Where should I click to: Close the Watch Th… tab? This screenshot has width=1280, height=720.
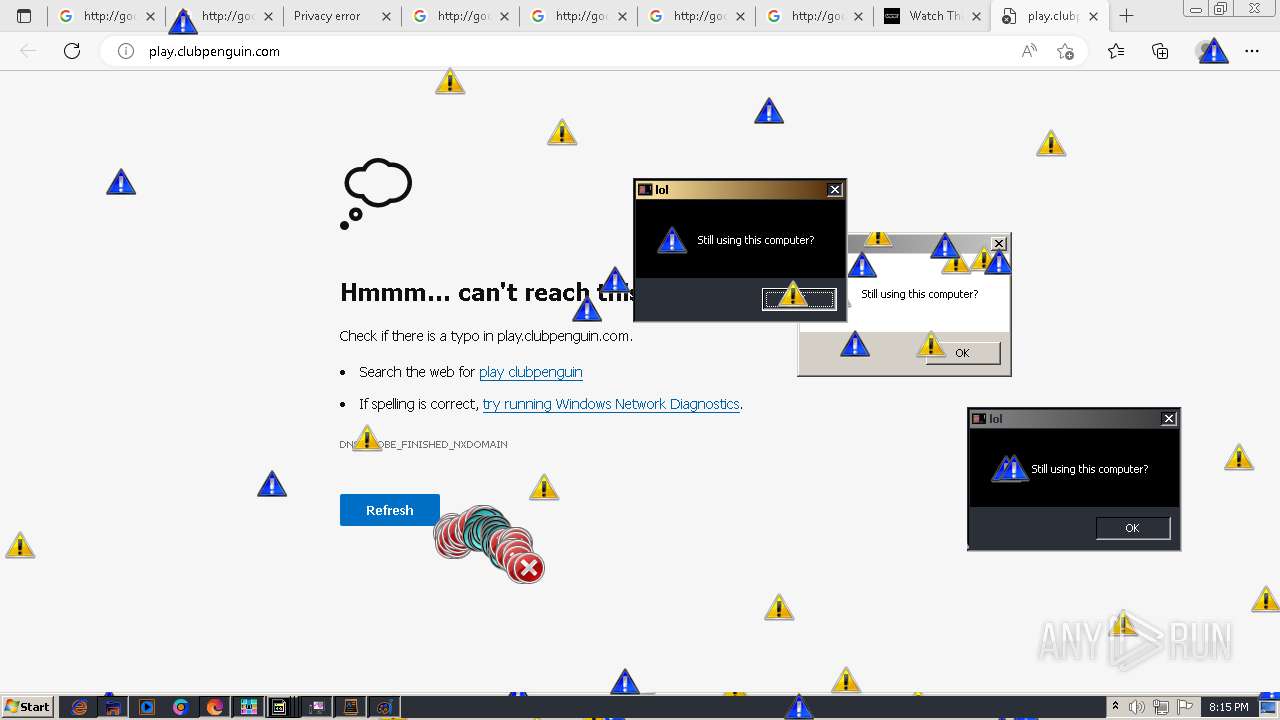point(977,16)
